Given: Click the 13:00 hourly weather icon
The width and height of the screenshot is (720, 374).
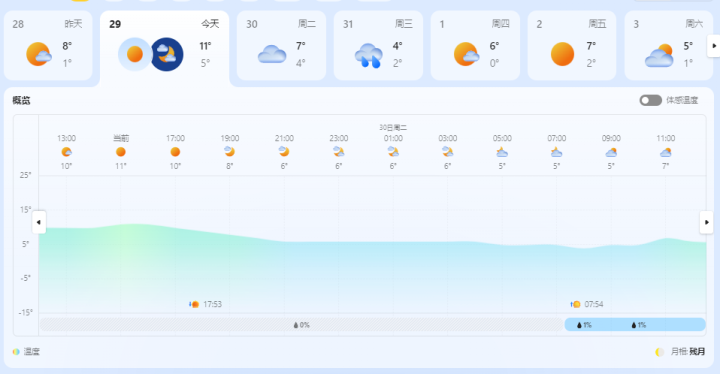Looking at the screenshot, I should 67,152.
